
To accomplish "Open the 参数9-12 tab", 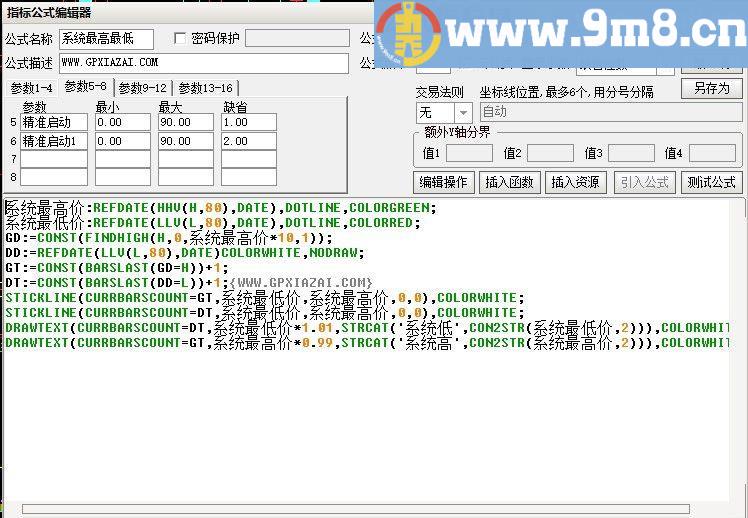I will [x=143, y=88].
